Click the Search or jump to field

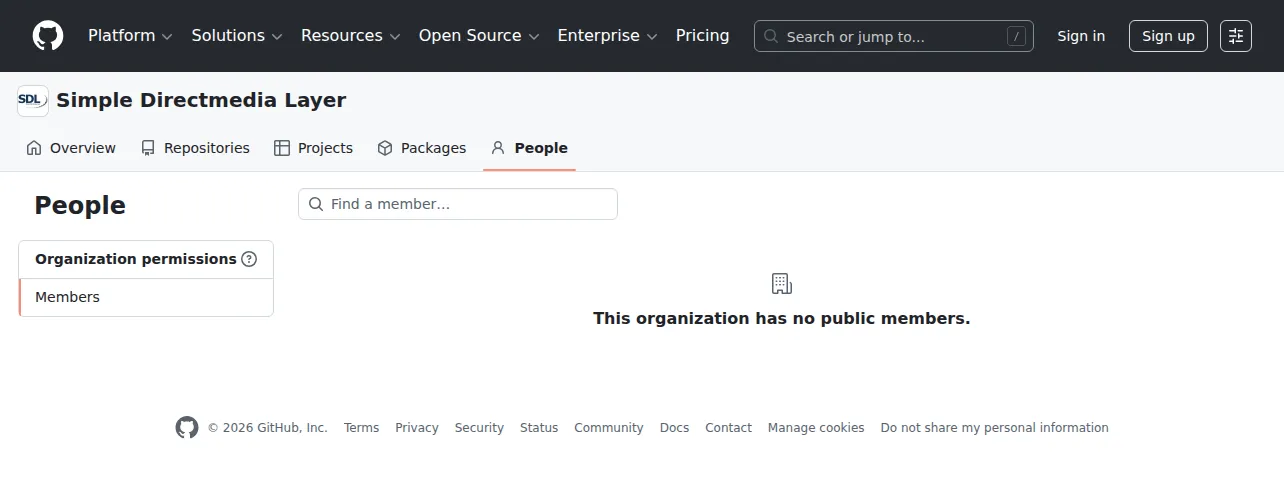click(894, 36)
